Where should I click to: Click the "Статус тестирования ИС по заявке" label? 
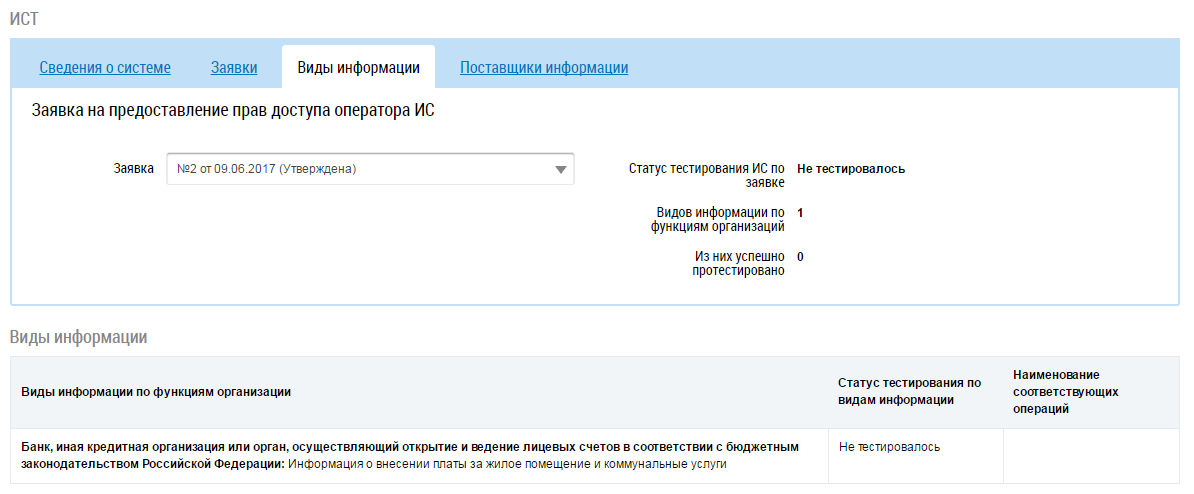point(707,175)
